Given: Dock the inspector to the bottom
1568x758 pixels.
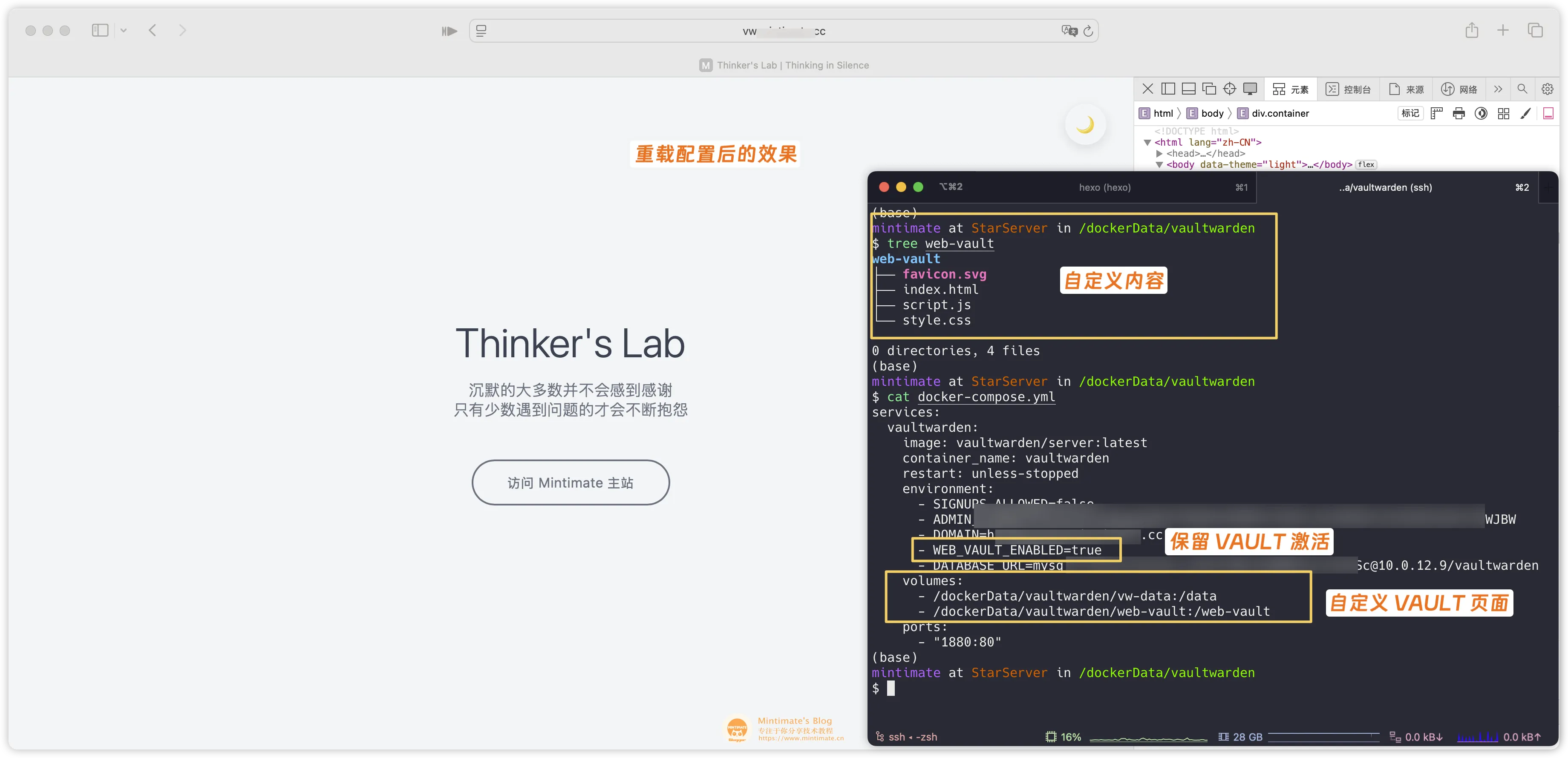Looking at the screenshot, I should [x=1188, y=89].
